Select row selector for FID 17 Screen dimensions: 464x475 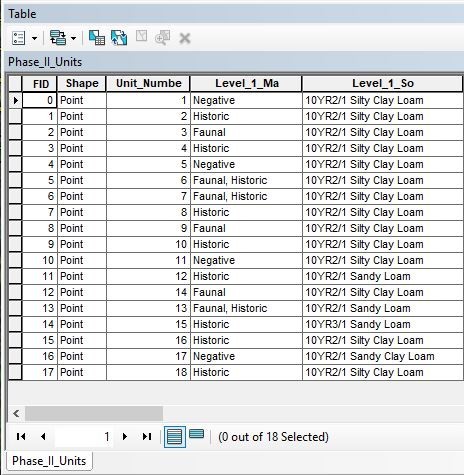[x=15, y=372]
